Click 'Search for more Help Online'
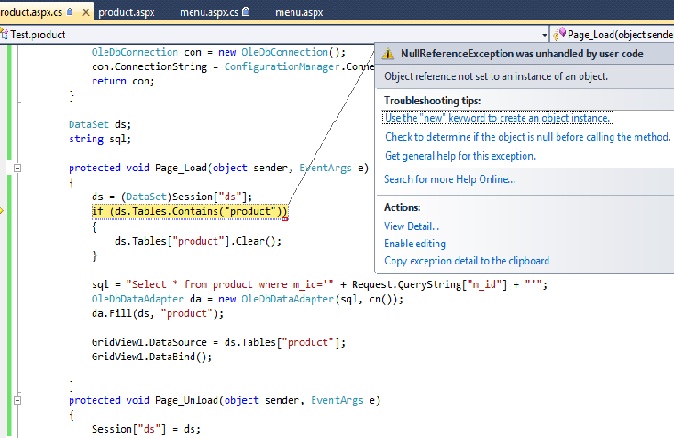Screen dimensions: 674x438 coord(450,179)
